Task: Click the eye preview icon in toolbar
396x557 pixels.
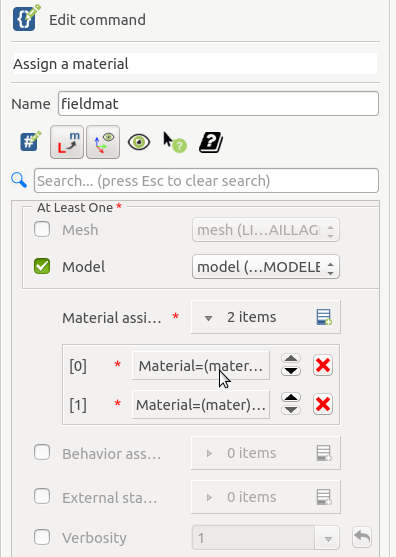Action: (139, 142)
